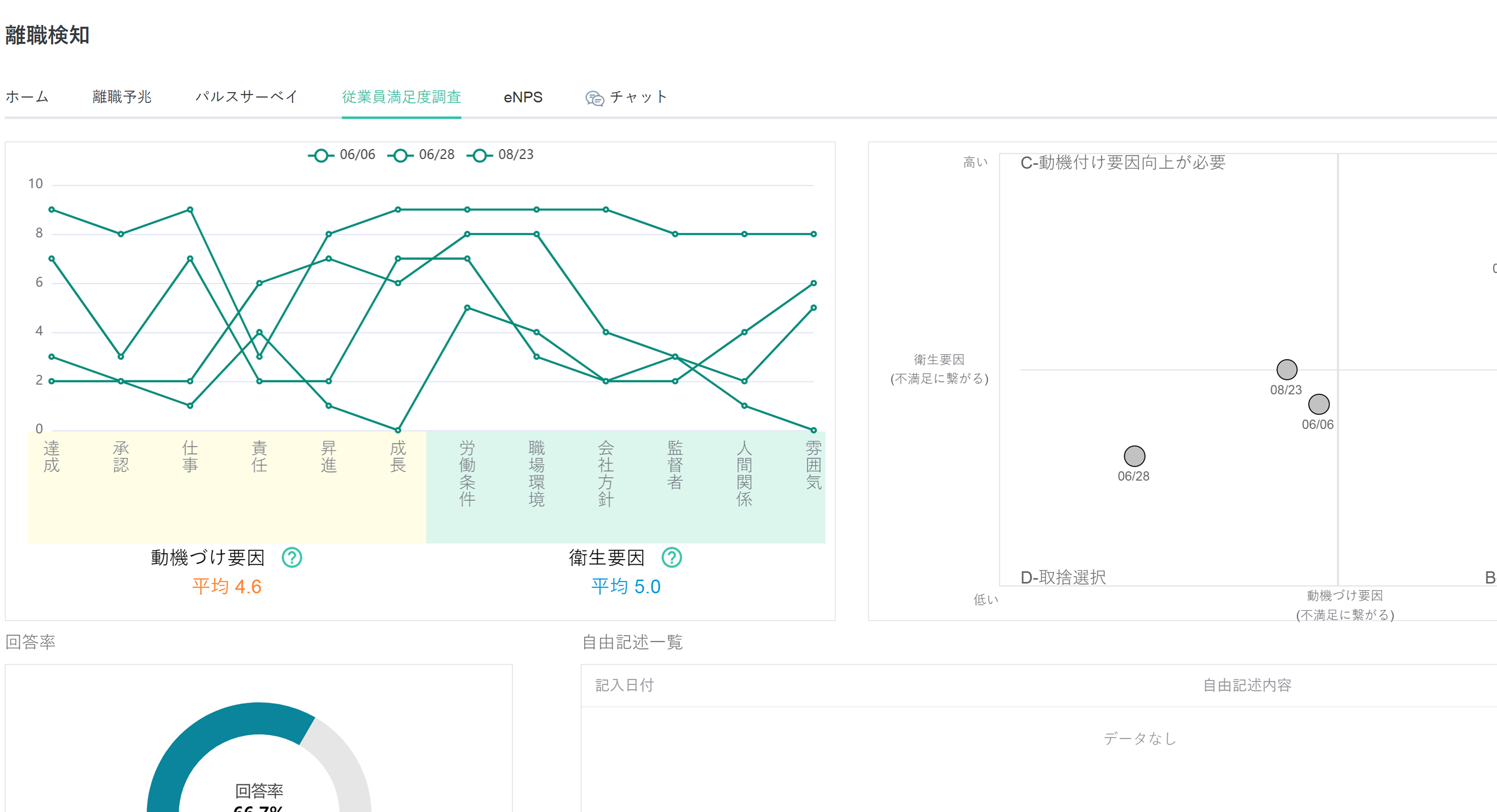Open the パルスサーベイ tab
Viewport: 1497px width, 812px height.
point(246,97)
